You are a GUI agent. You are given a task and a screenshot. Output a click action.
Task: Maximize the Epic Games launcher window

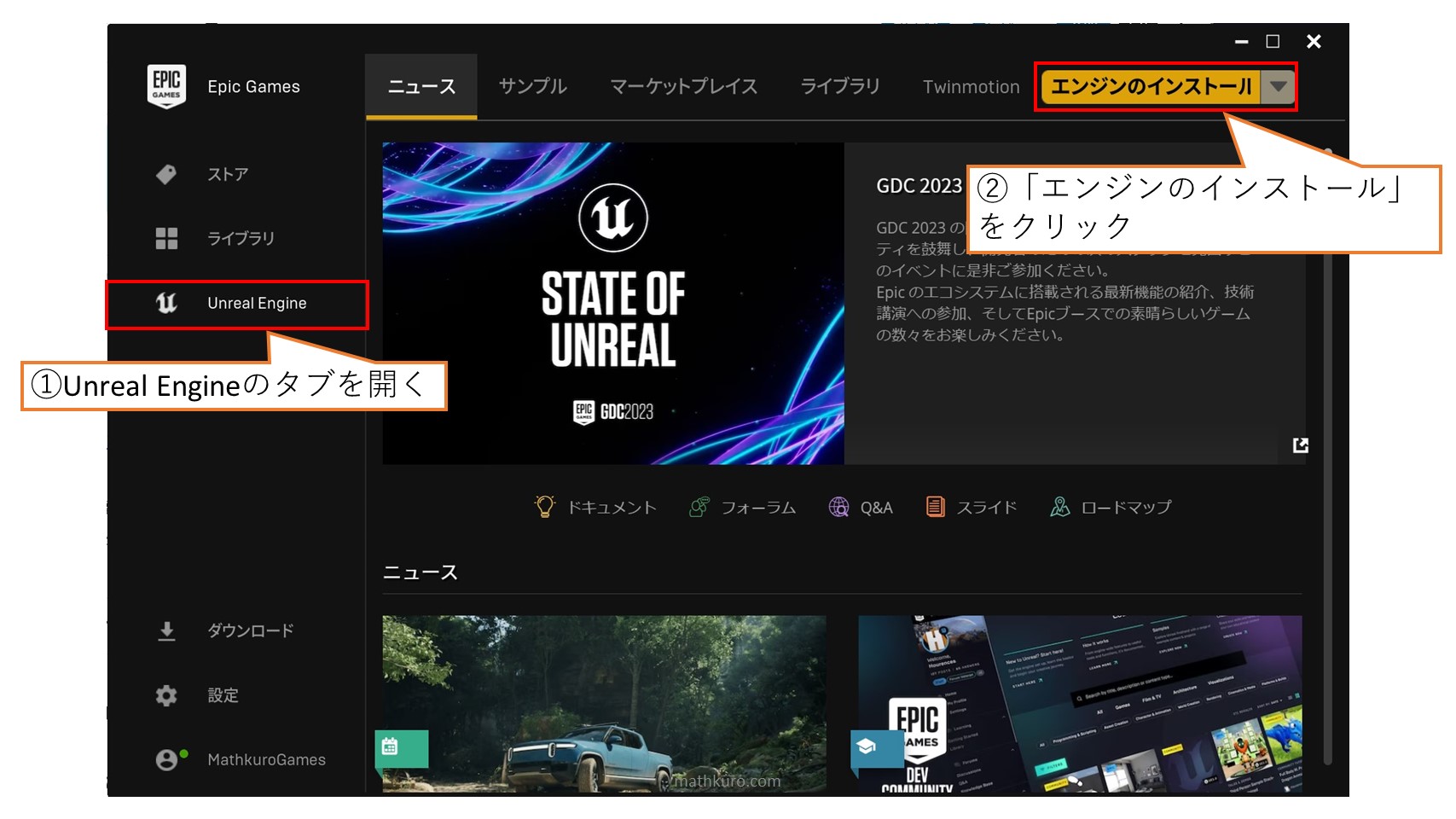[x=1273, y=41]
